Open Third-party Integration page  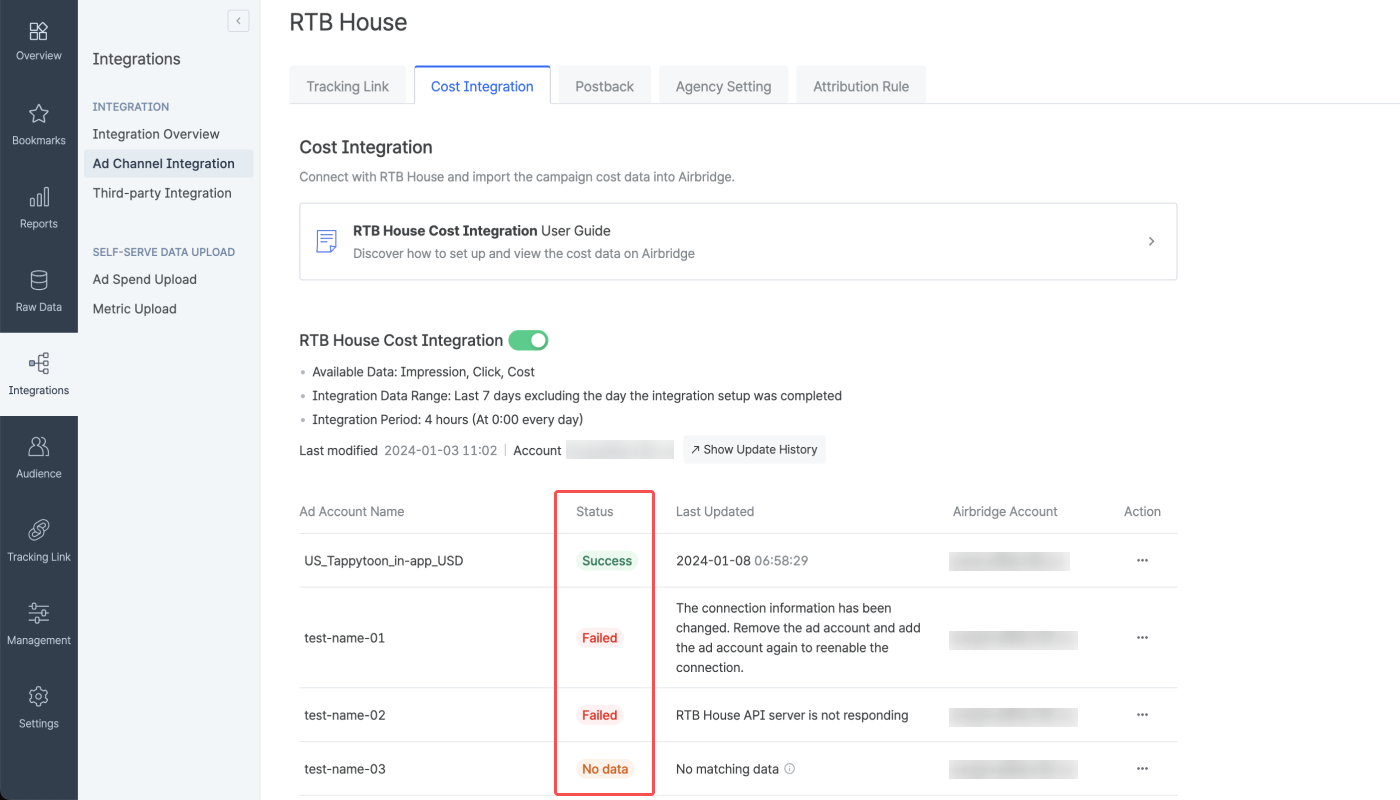click(x=162, y=193)
